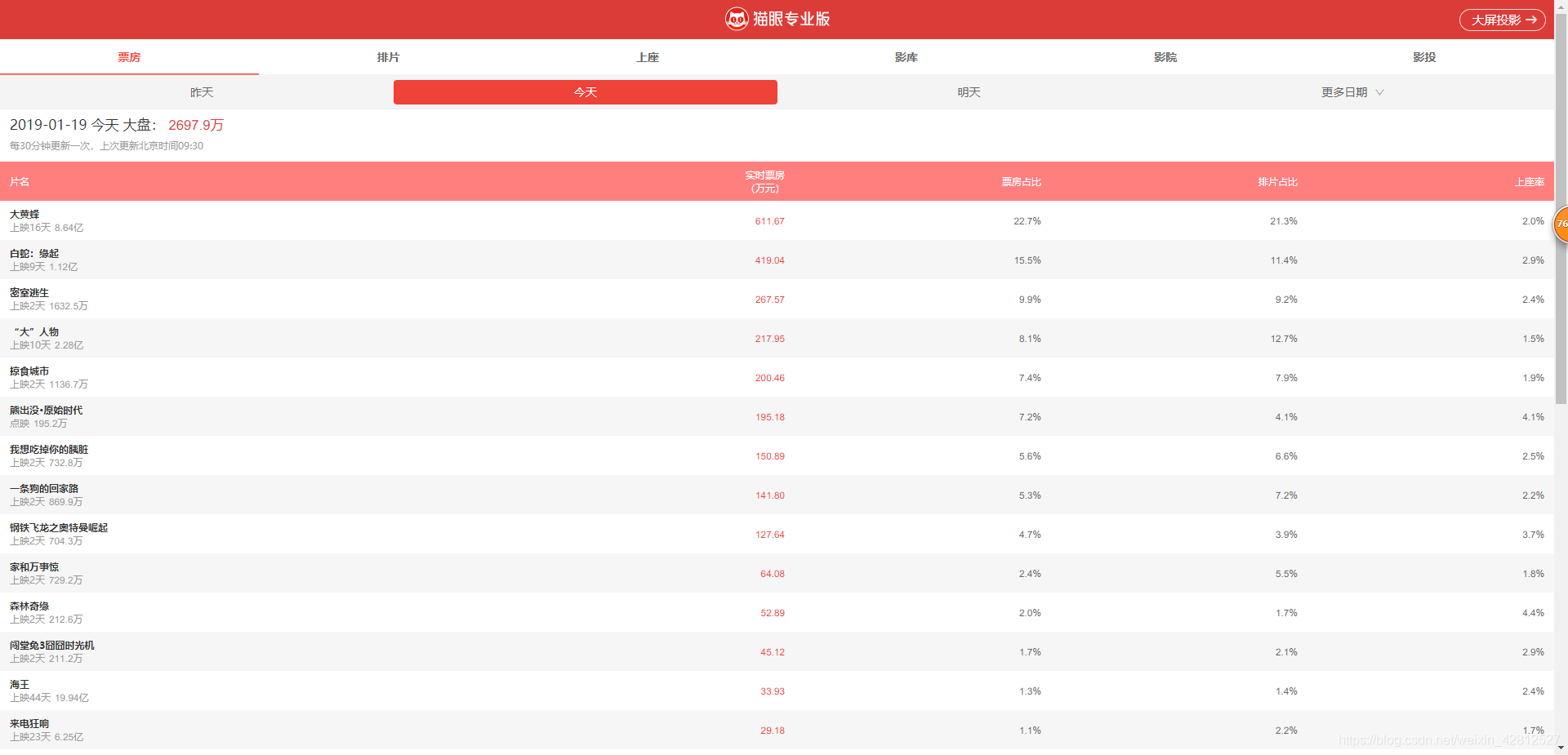Open the 白蛇：缘起 movie row
The width and height of the screenshot is (1568, 755).
pyautogui.click(x=777, y=260)
